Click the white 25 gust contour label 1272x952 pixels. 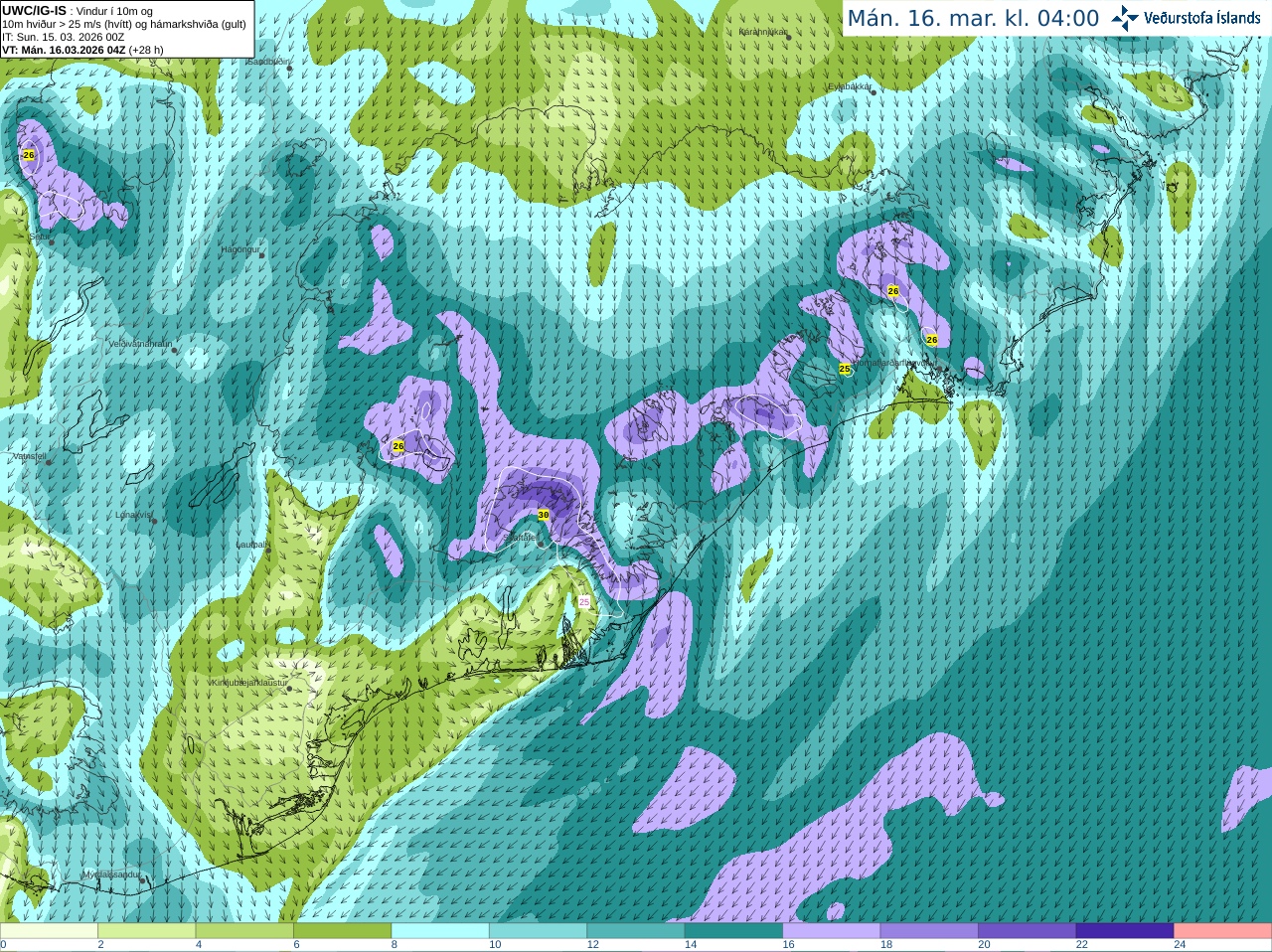coord(584,602)
